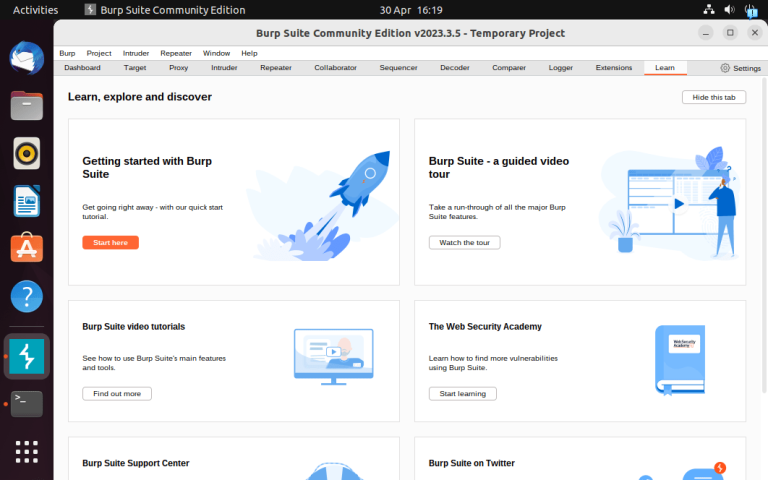Screen dimensions: 768x480
Task: Click the video tutorials monitor illustration
Action: [334, 357]
